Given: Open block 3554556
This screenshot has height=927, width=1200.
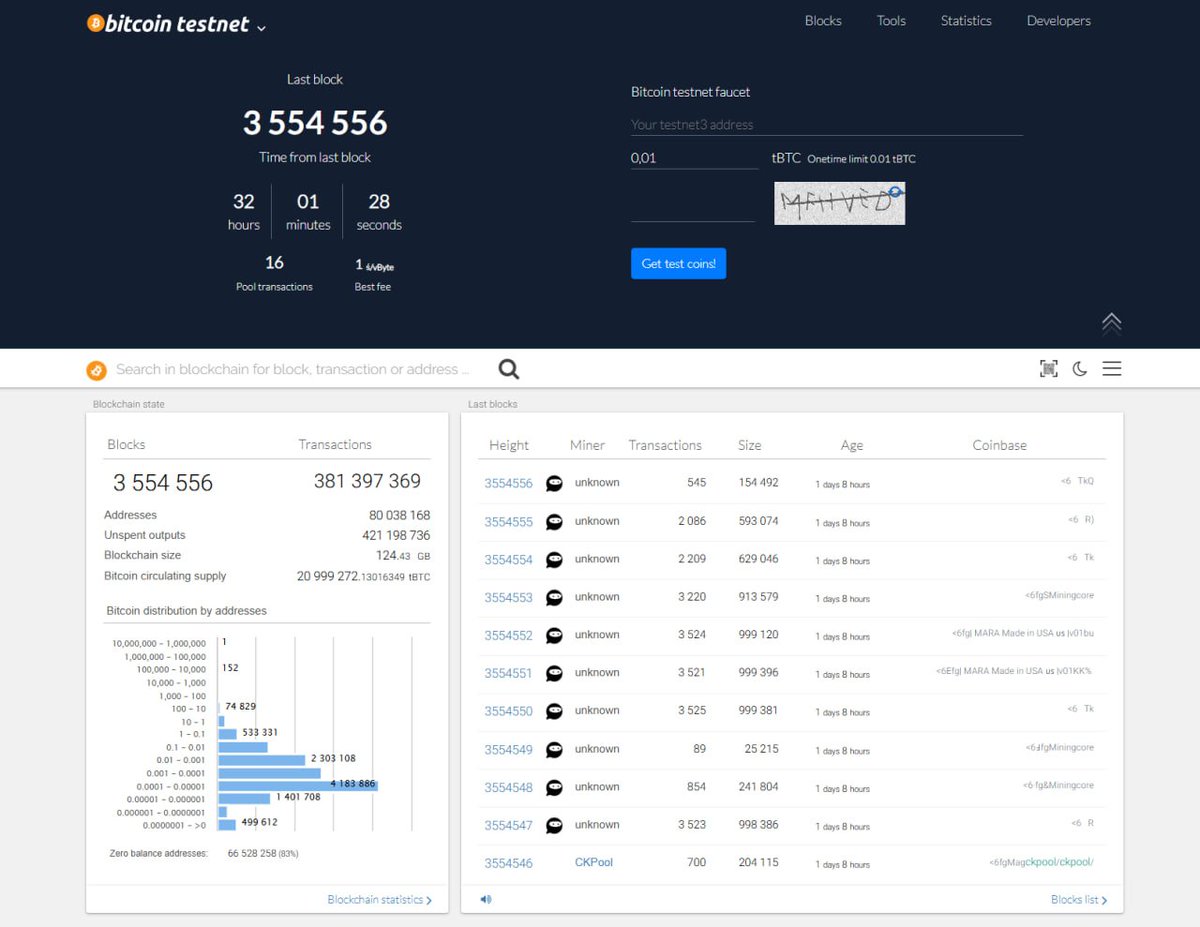Looking at the screenshot, I should (509, 483).
